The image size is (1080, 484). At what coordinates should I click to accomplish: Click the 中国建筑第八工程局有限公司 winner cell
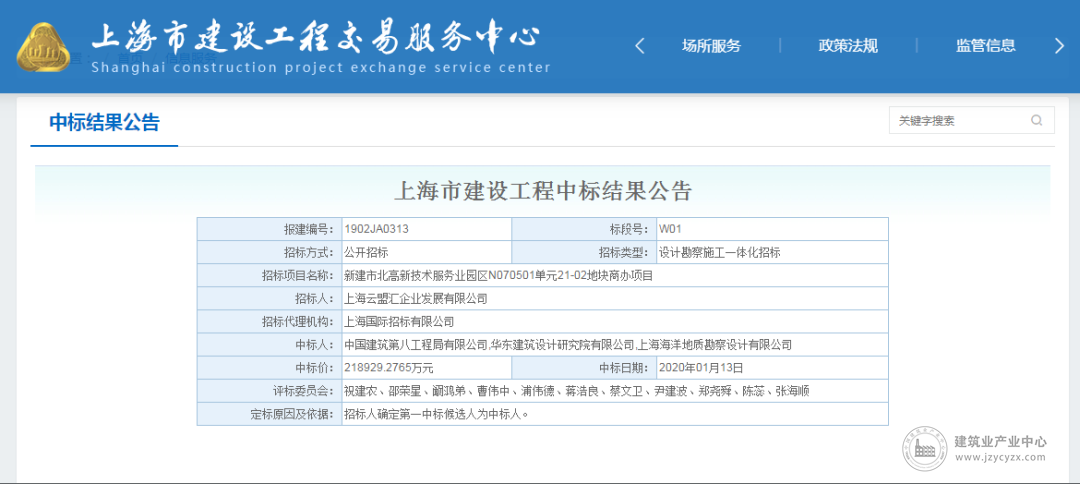click(615, 344)
